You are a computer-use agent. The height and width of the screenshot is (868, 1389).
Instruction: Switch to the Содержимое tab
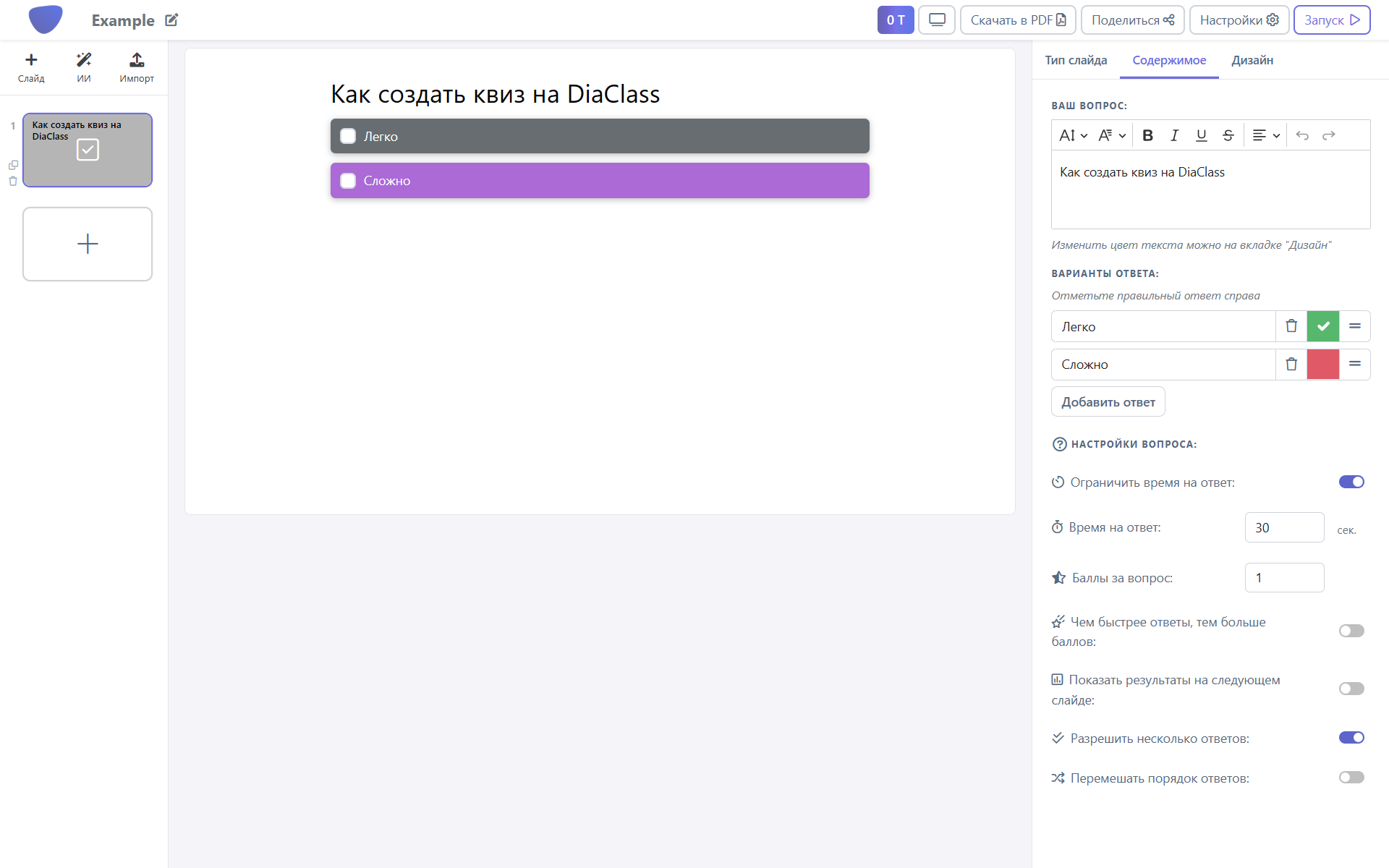[x=1169, y=60]
